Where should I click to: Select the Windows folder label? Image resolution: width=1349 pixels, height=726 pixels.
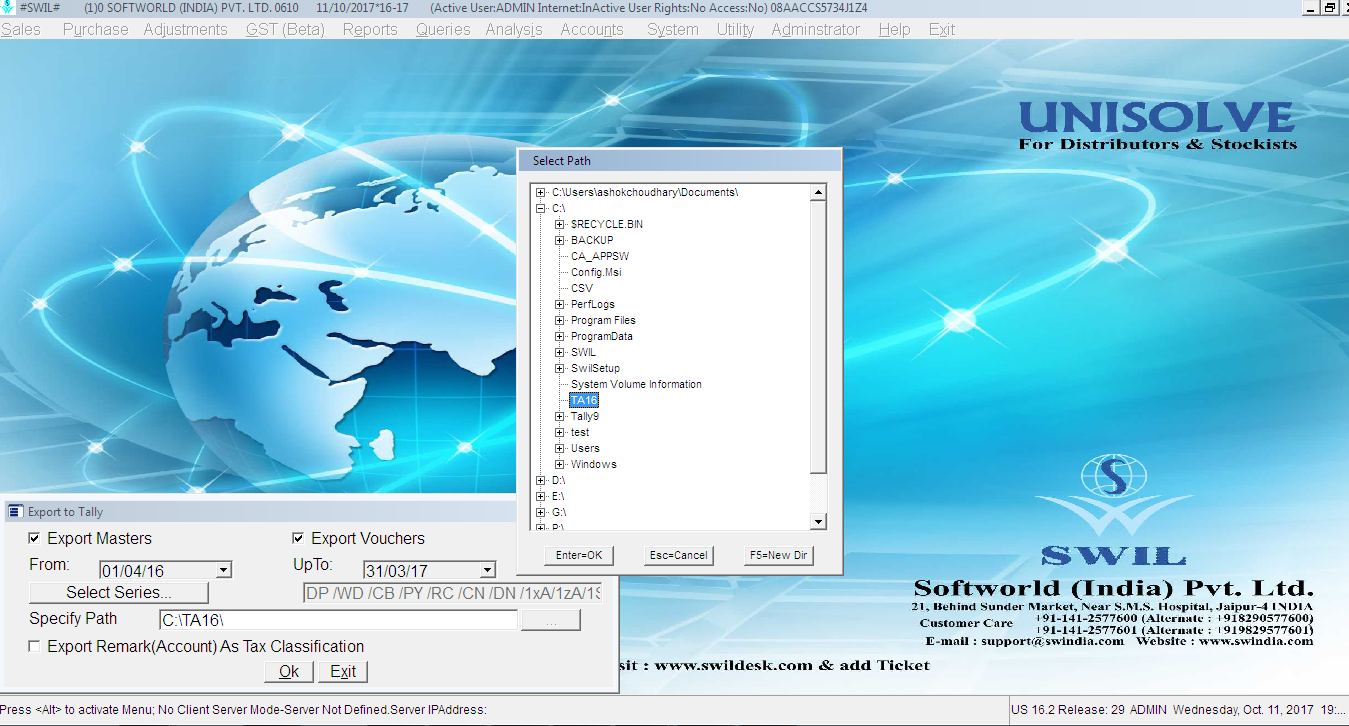tap(594, 464)
